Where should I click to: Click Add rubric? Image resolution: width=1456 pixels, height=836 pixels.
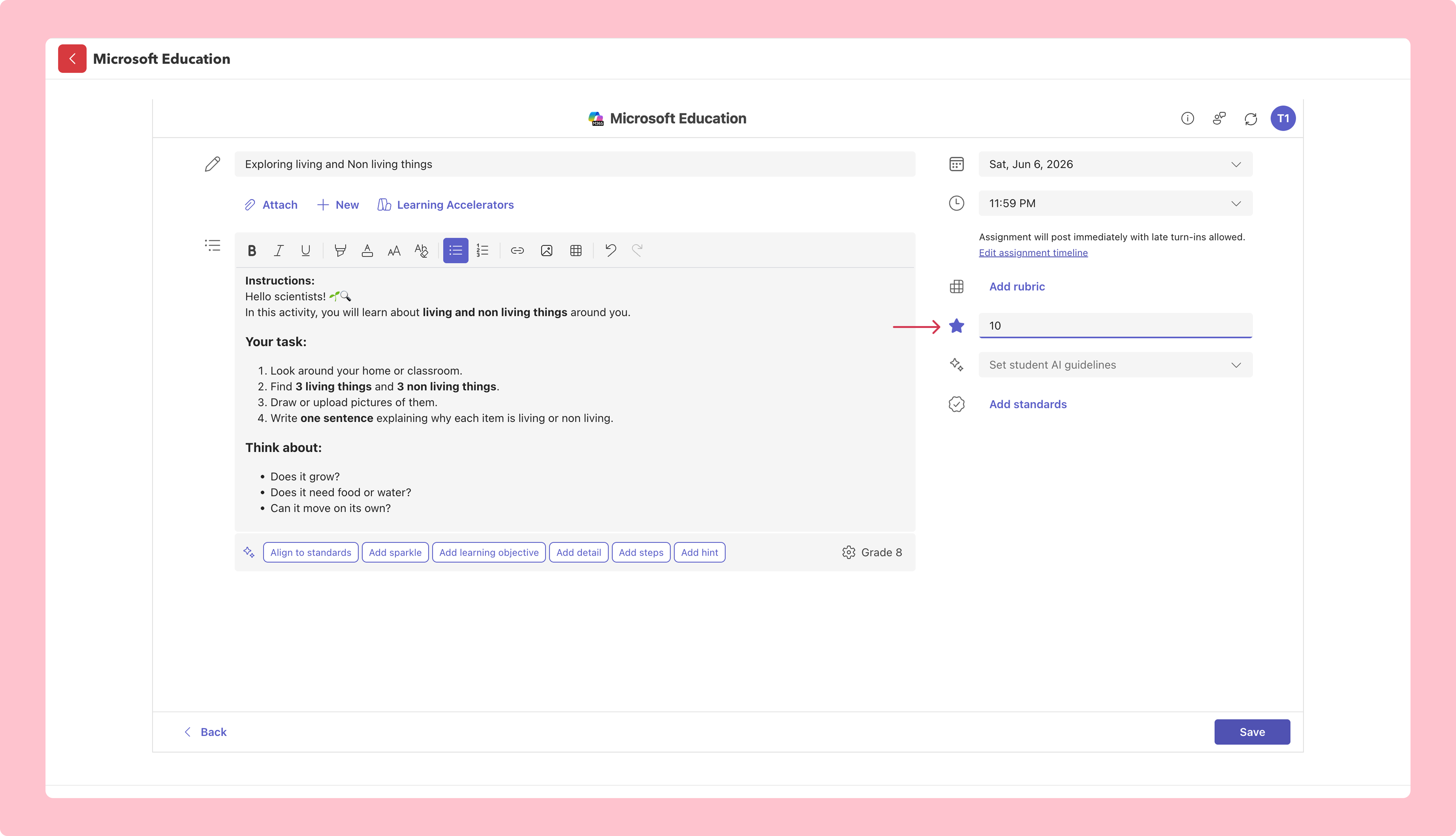(x=1017, y=286)
